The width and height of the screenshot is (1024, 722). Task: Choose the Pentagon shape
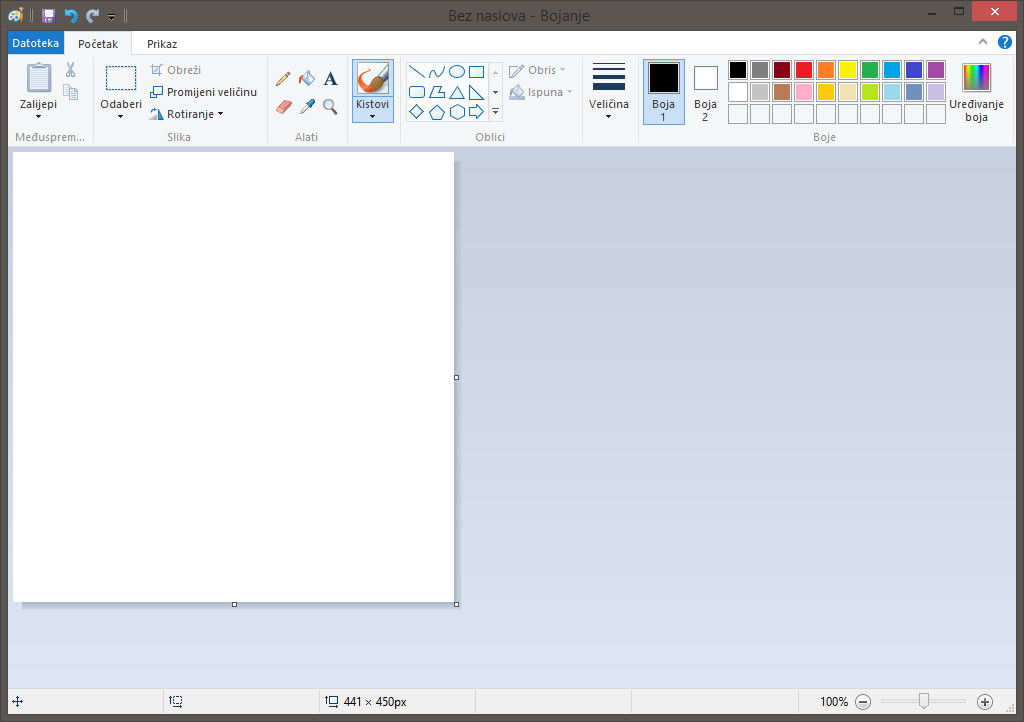click(x=436, y=112)
